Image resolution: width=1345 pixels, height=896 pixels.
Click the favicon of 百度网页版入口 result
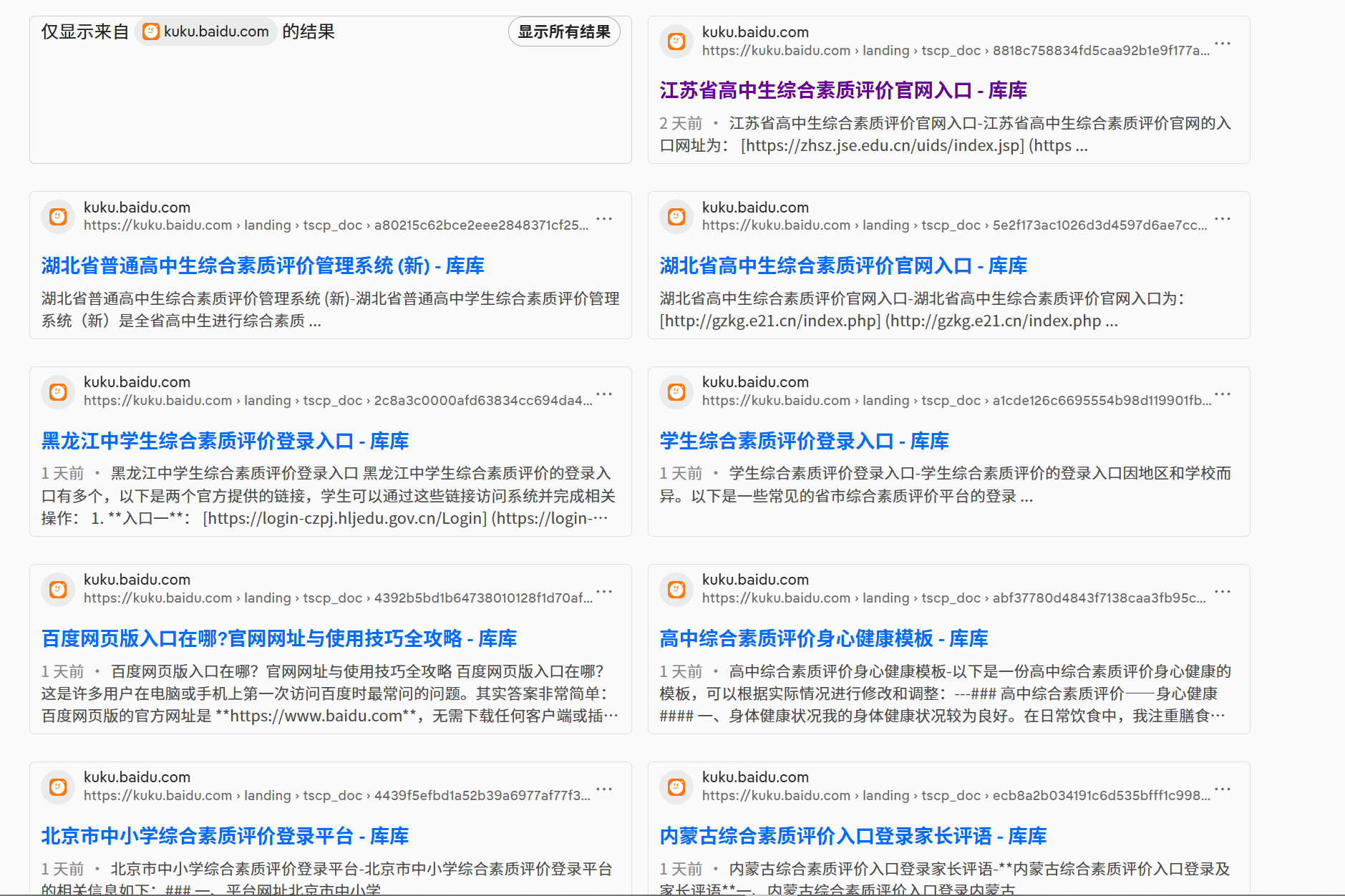[58, 590]
